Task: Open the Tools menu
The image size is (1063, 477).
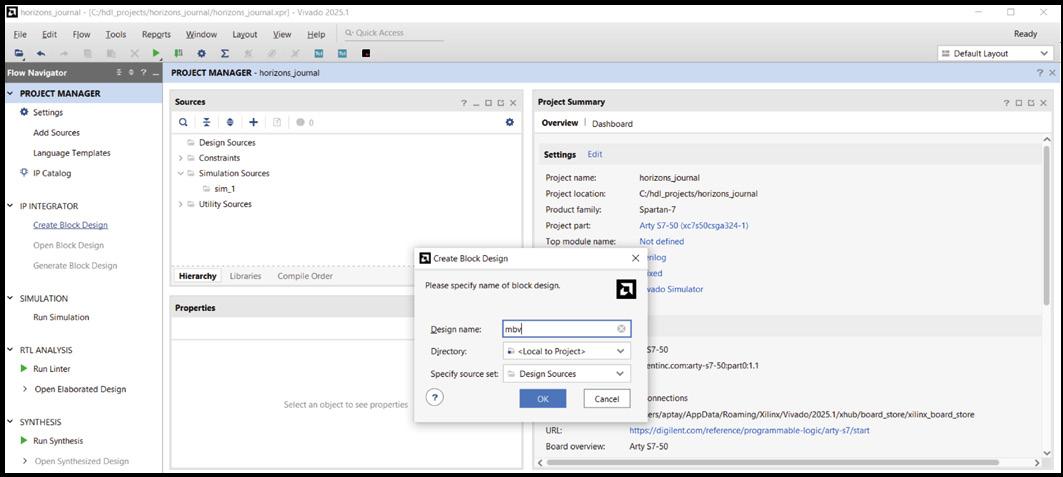Action: pos(116,35)
